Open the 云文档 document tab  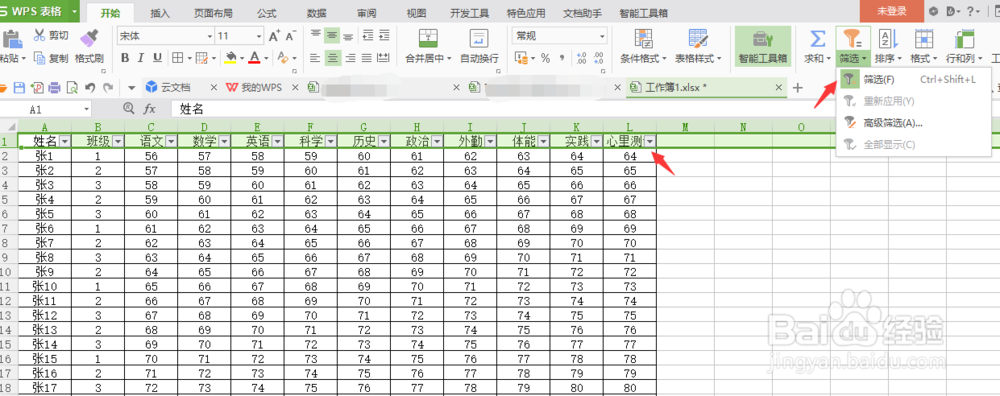pyautogui.click(x=174, y=87)
